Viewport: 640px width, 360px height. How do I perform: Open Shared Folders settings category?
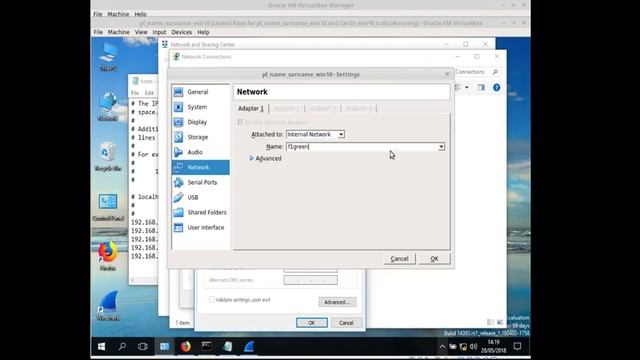click(200, 213)
